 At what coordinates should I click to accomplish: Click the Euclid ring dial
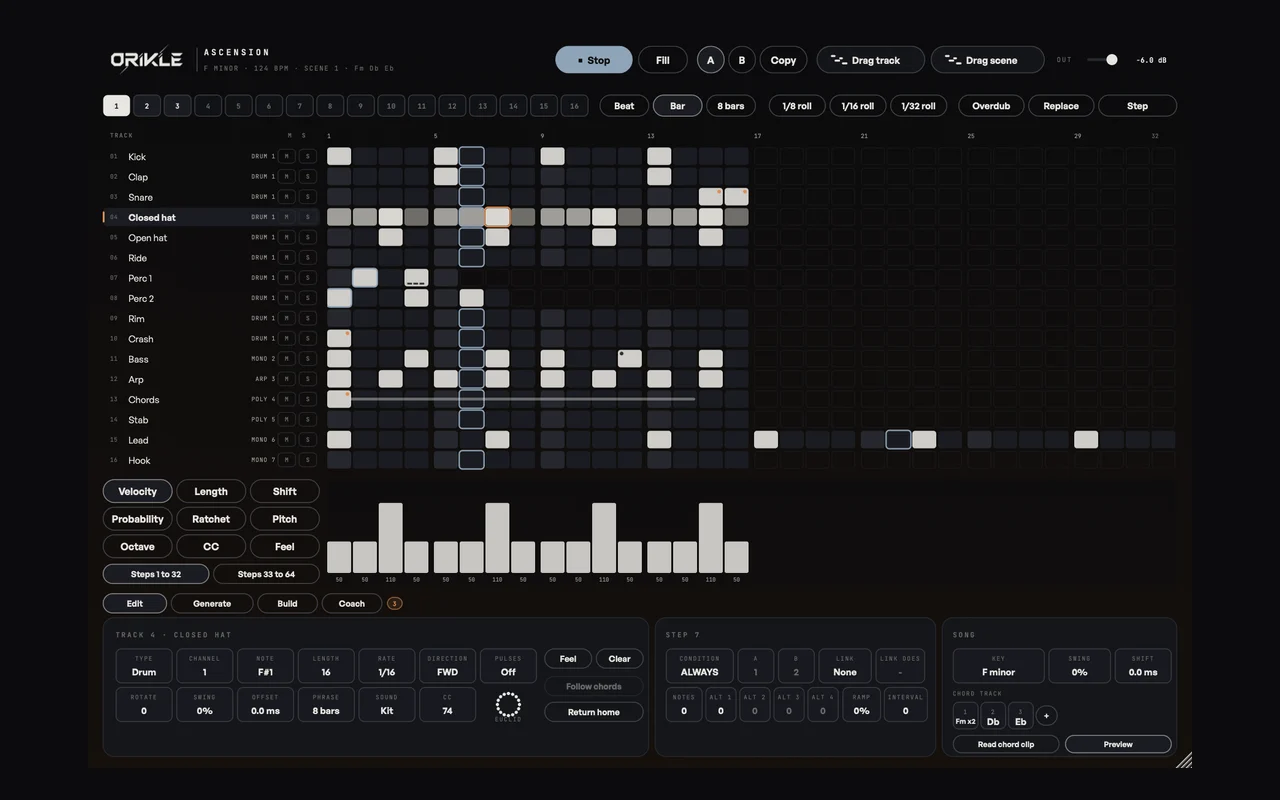pyautogui.click(x=508, y=705)
